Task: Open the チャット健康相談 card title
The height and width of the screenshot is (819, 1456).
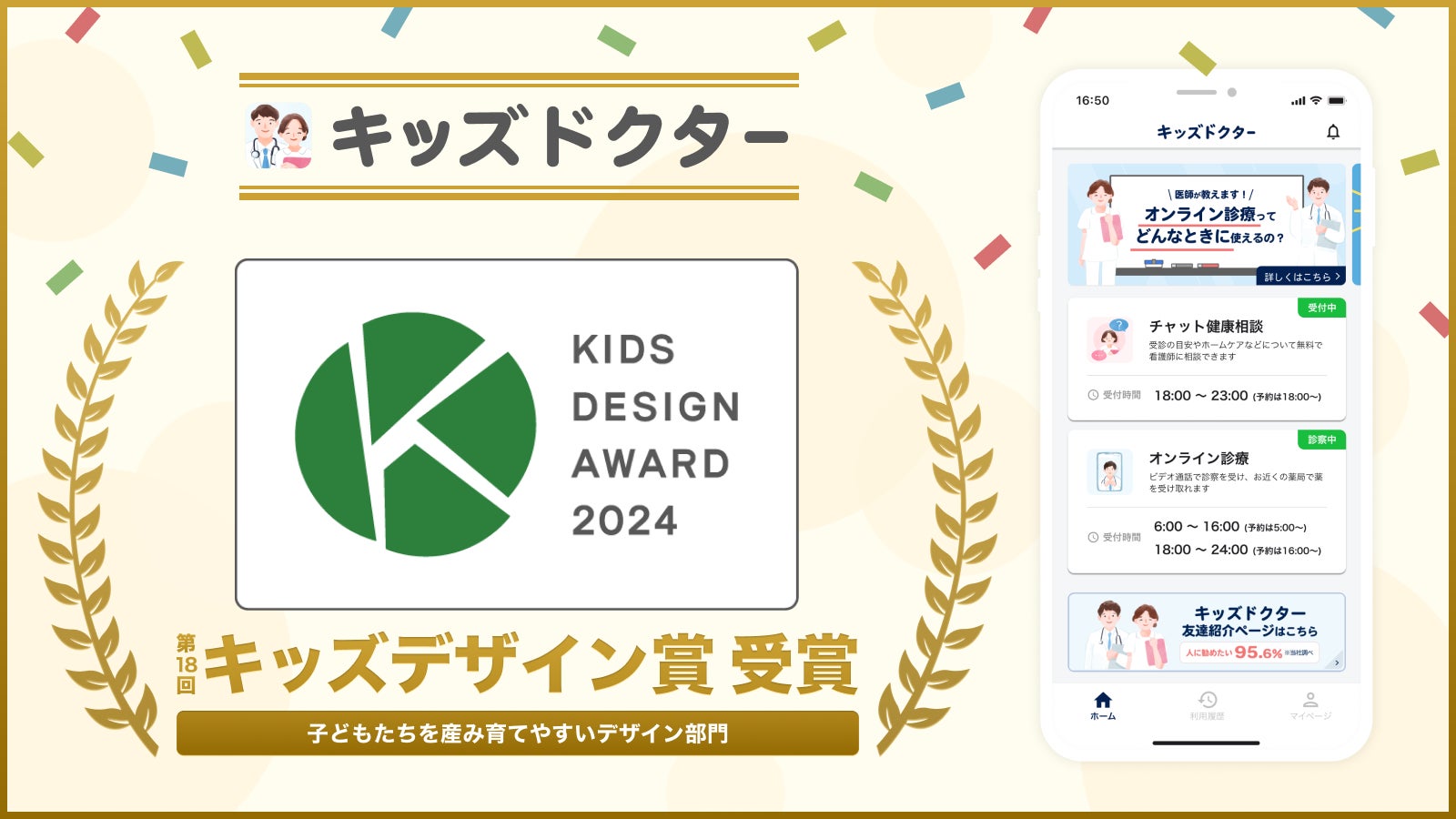Action: tap(1206, 326)
